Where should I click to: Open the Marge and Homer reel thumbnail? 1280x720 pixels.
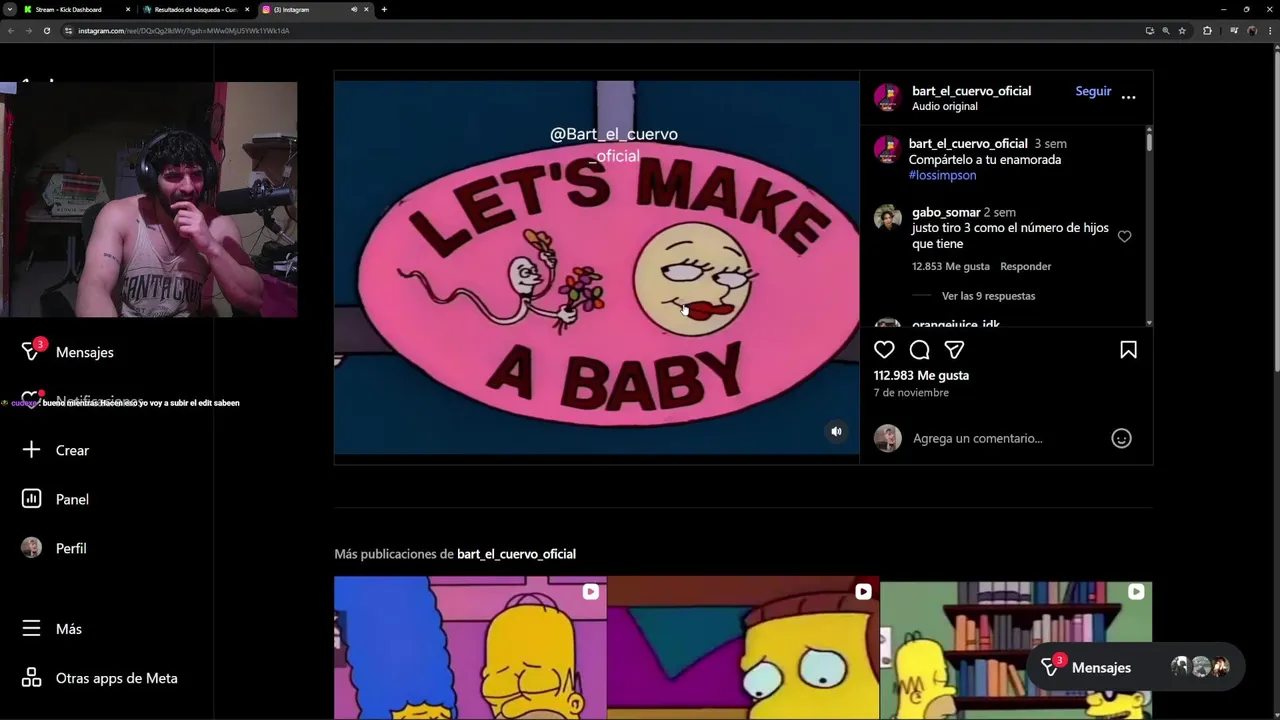click(470, 648)
